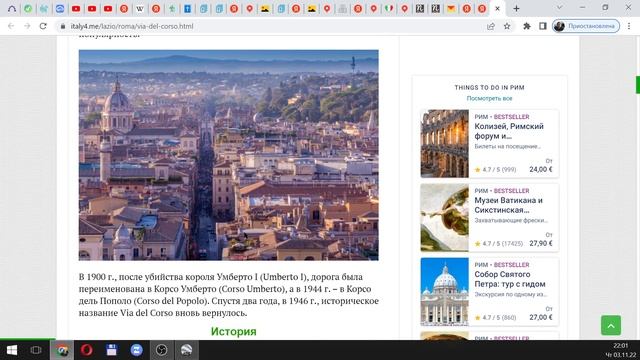The image size is (640, 360).
Task: Click the История section heading
Action: point(233,331)
